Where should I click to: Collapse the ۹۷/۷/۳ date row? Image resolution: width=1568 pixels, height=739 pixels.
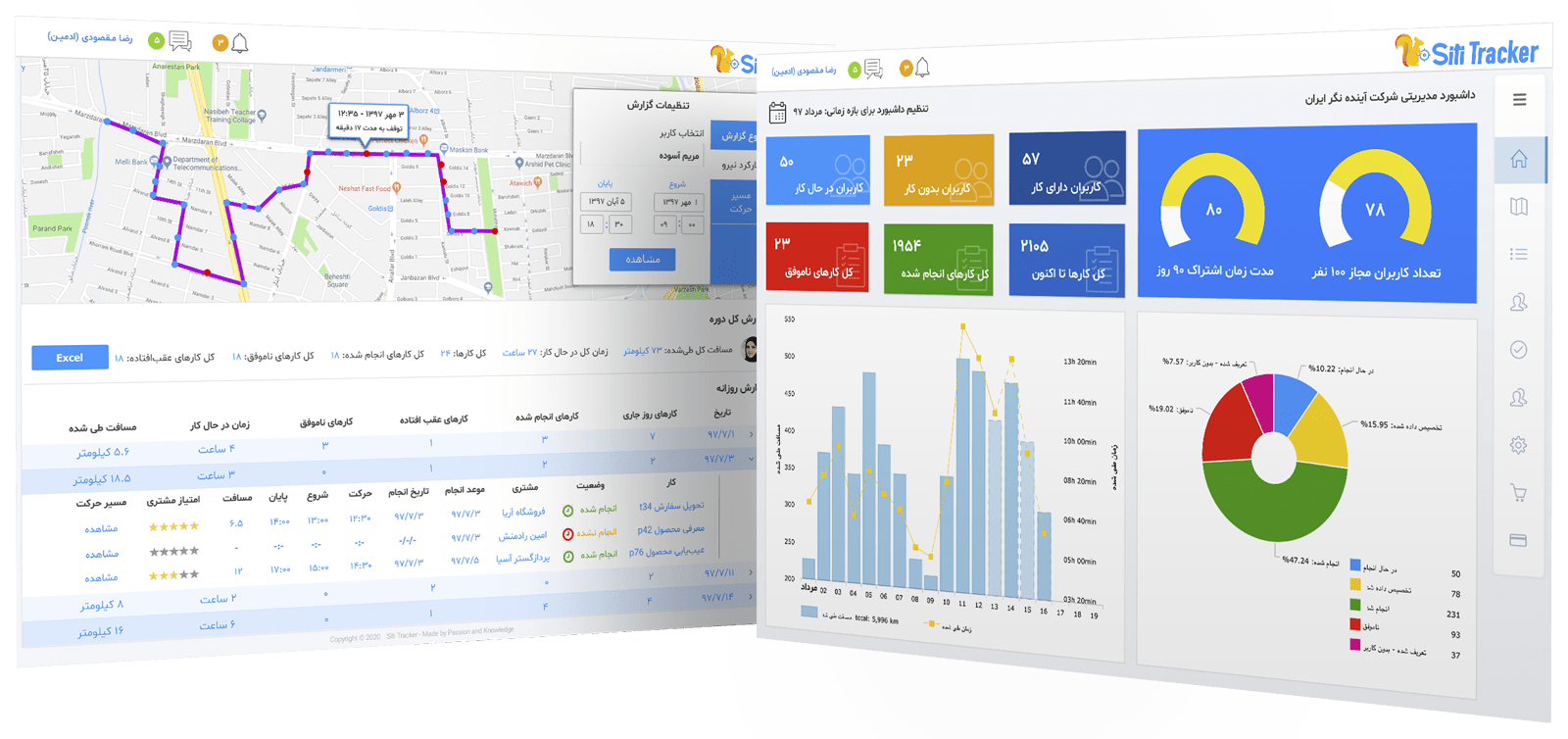(x=752, y=459)
